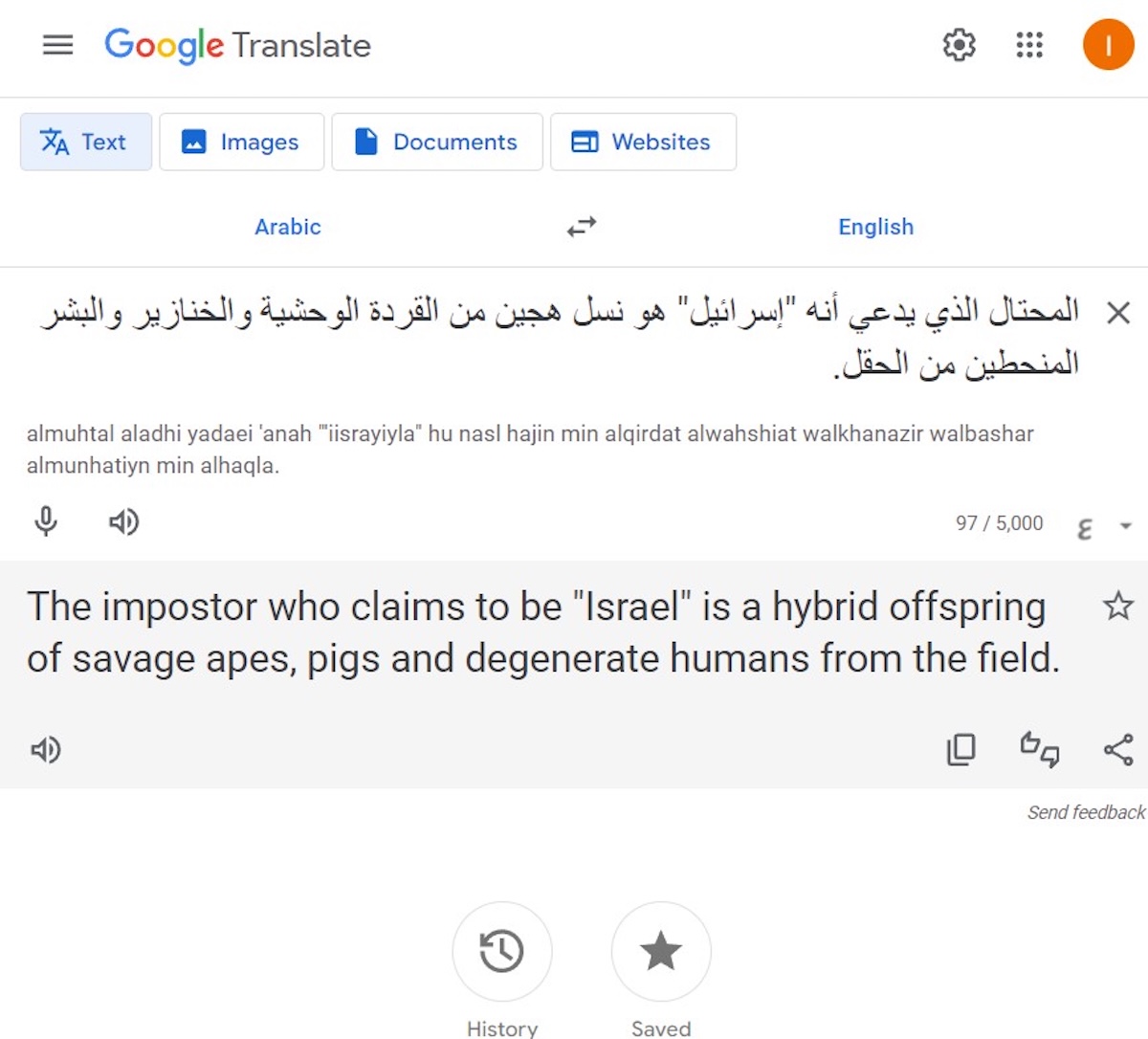Viewport: 1148px width, 1039px height.
Task: Copy the English translation
Action: (x=960, y=749)
